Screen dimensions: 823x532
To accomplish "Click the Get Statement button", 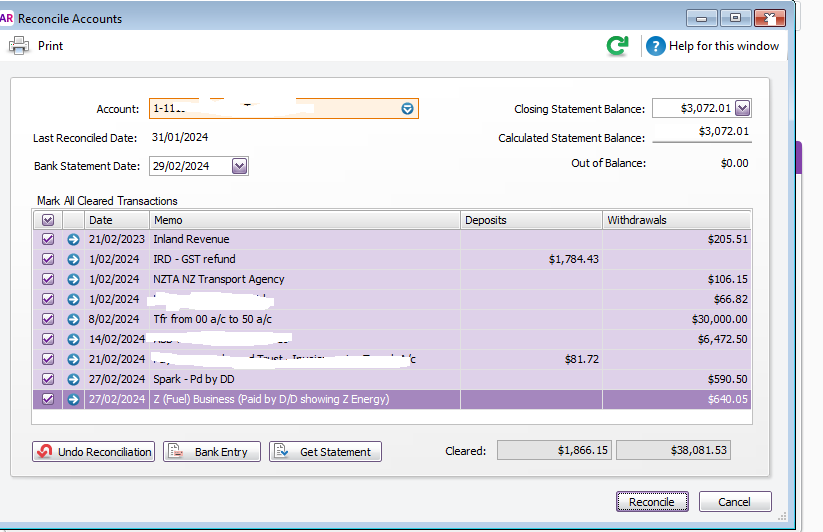I will coord(325,452).
